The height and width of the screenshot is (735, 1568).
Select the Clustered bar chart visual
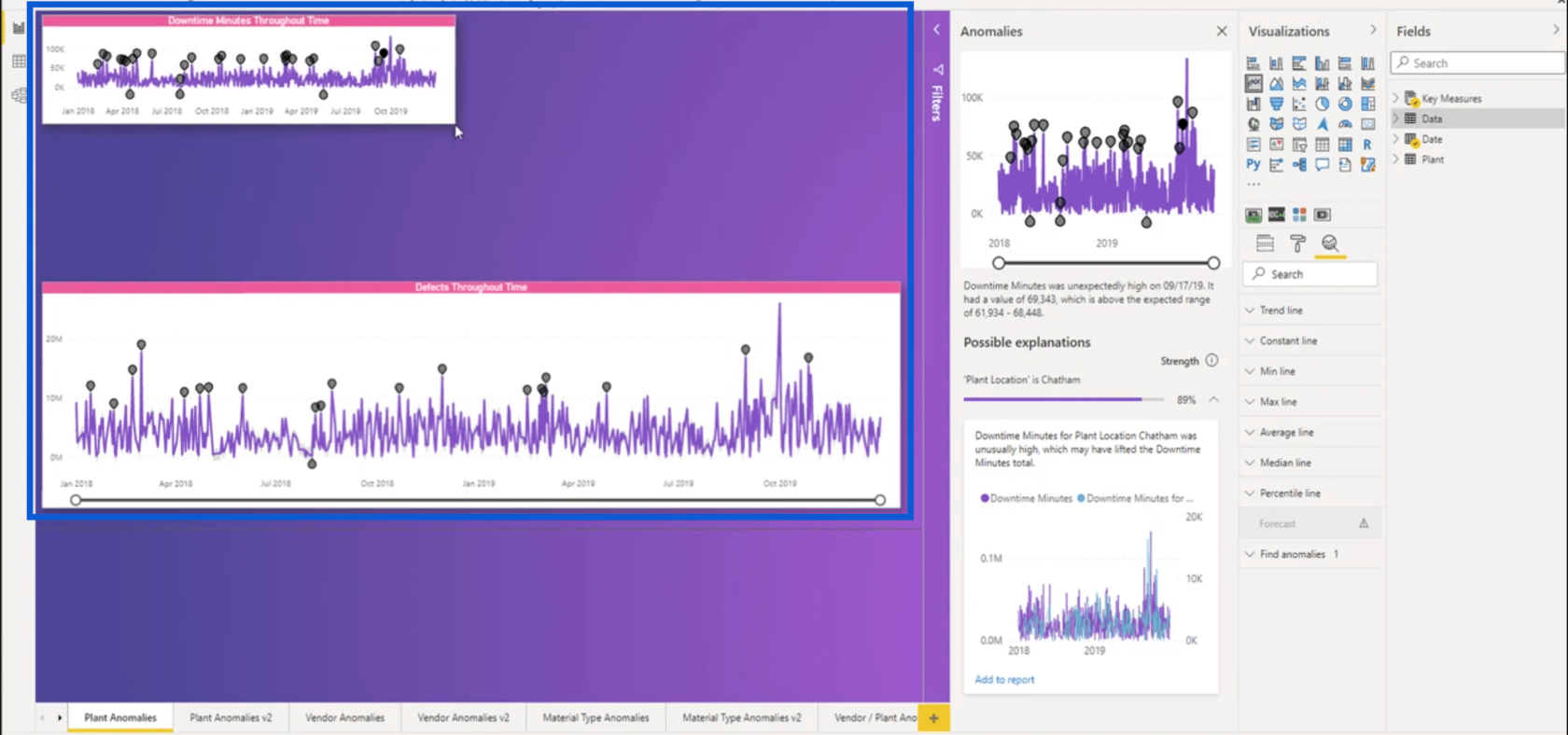pyautogui.click(x=1299, y=63)
